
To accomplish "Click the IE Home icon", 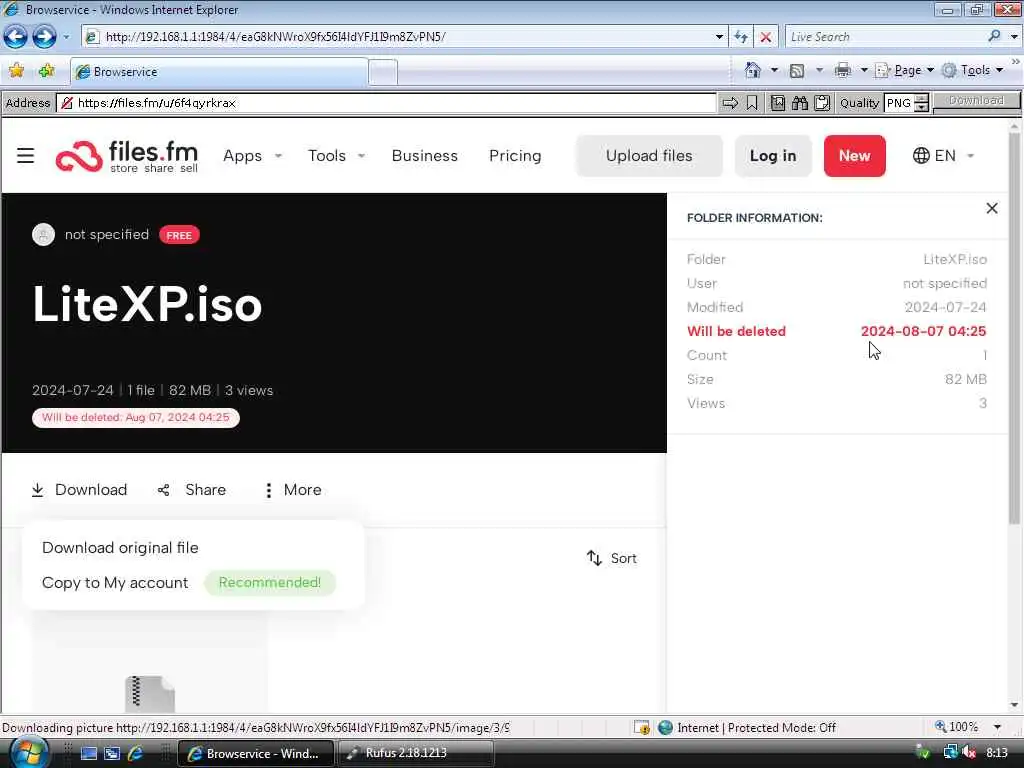I will pyautogui.click(x=752, y=70).
